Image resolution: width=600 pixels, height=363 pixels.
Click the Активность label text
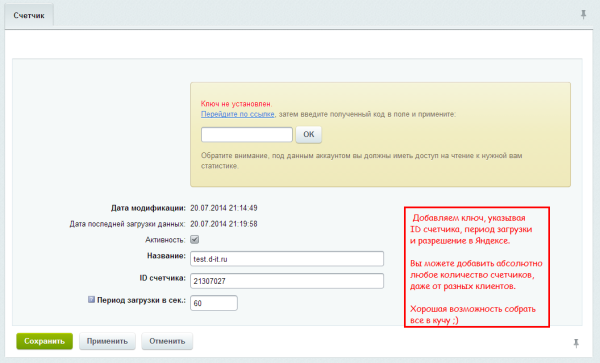click(165, 240)
